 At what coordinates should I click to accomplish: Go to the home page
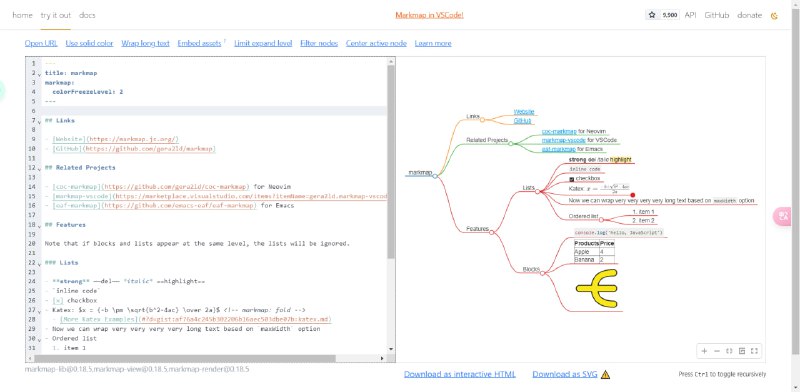[x=22, y=15]
